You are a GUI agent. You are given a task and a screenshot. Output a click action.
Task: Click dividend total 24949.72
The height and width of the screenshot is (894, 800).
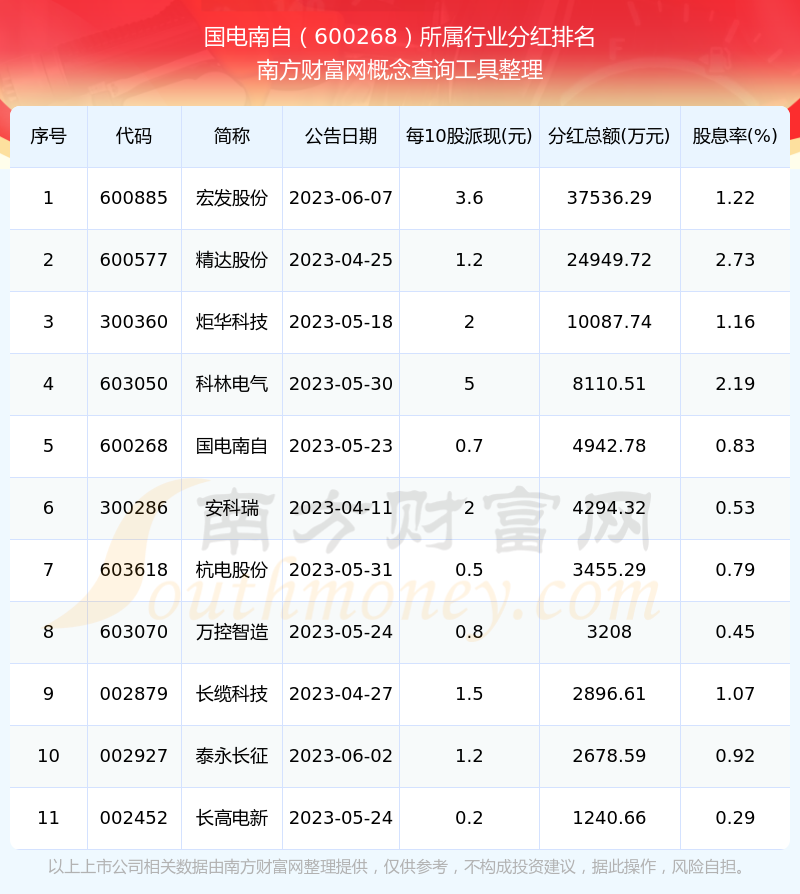(610, 260)
